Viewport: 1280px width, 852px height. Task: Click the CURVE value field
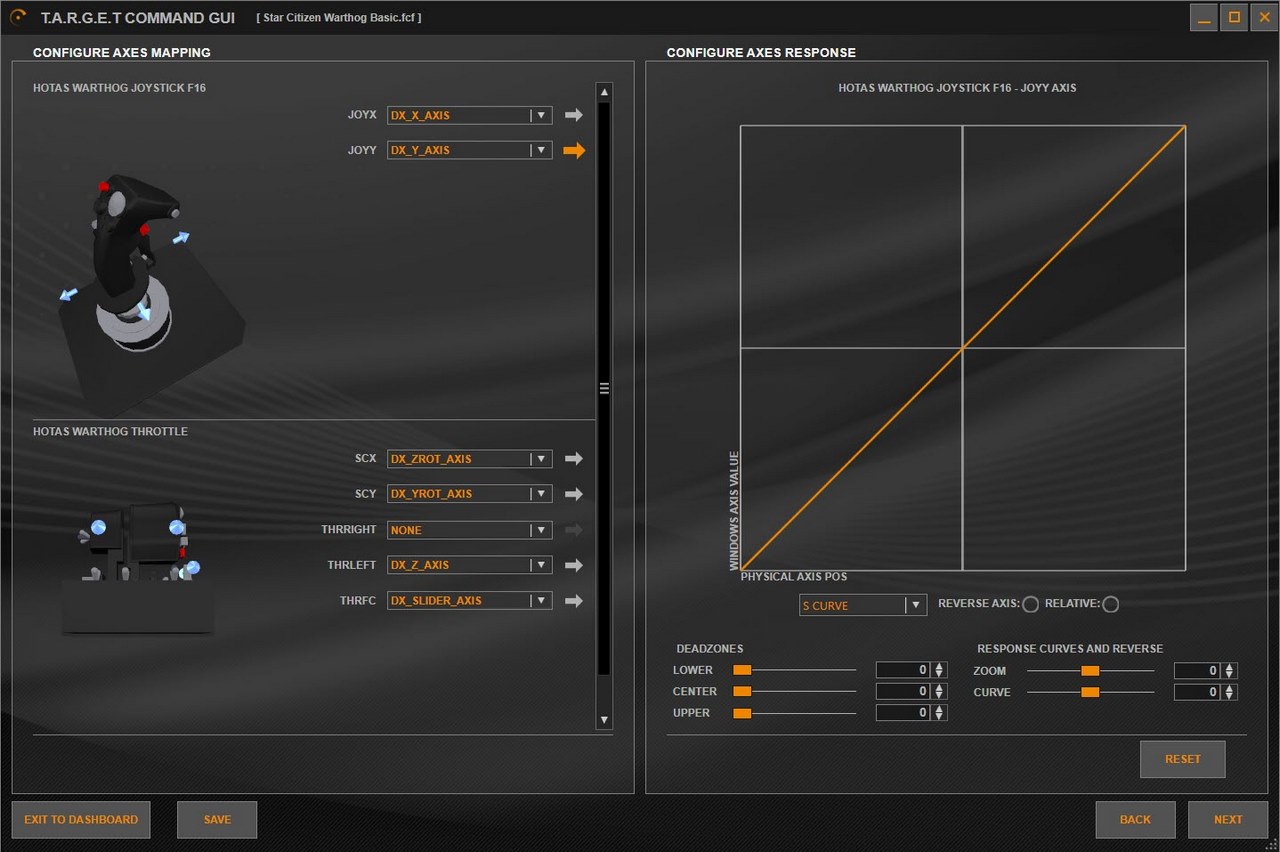click(x=1198, y=692)
